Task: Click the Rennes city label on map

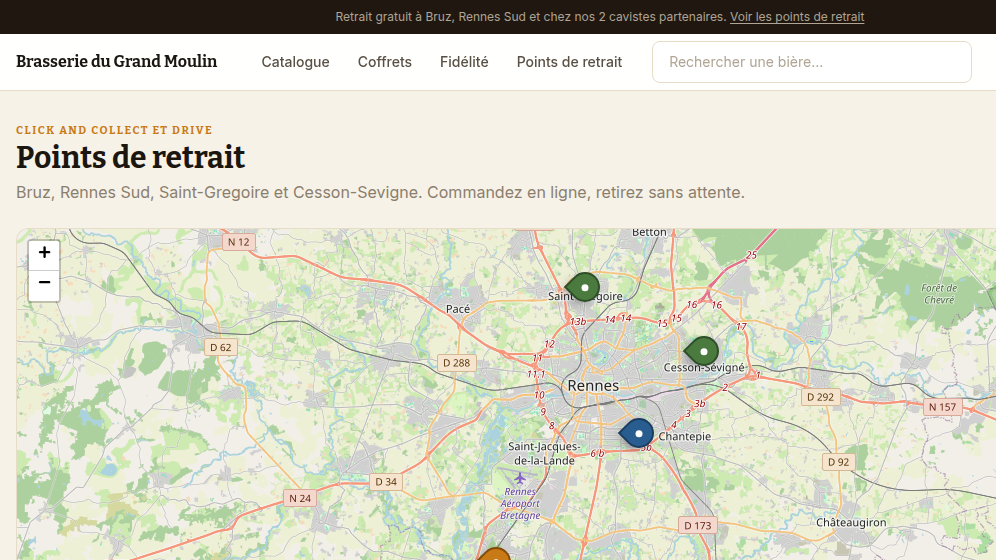Action: [593, 385]
